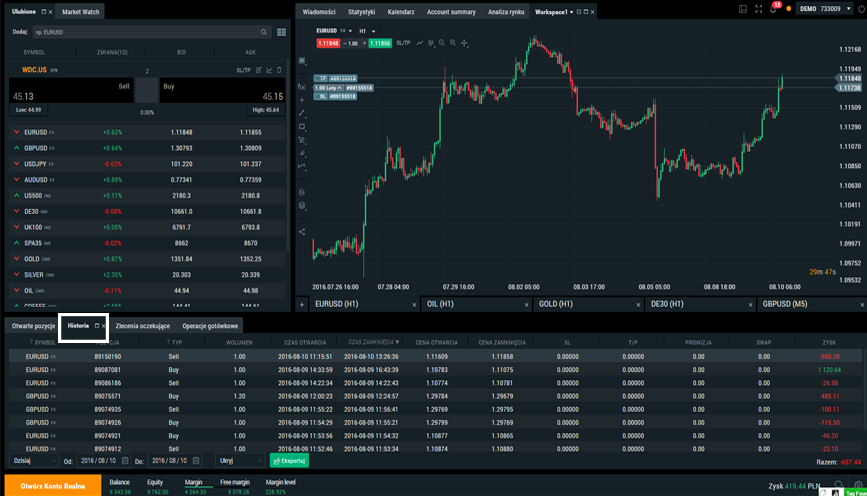
Task: Click the Eksportuj button
Action: 289,461
